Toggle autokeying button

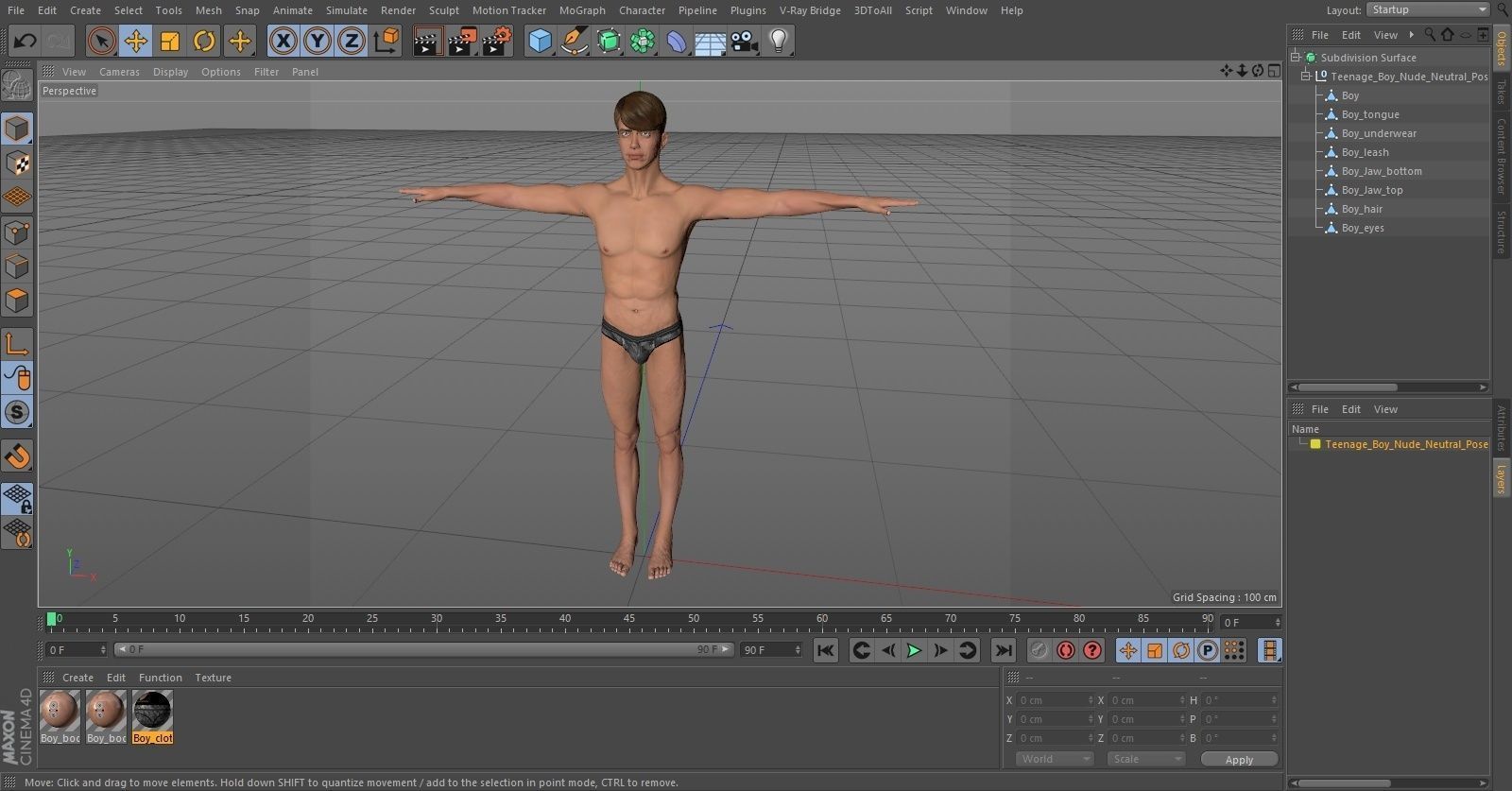[1066, 650]
